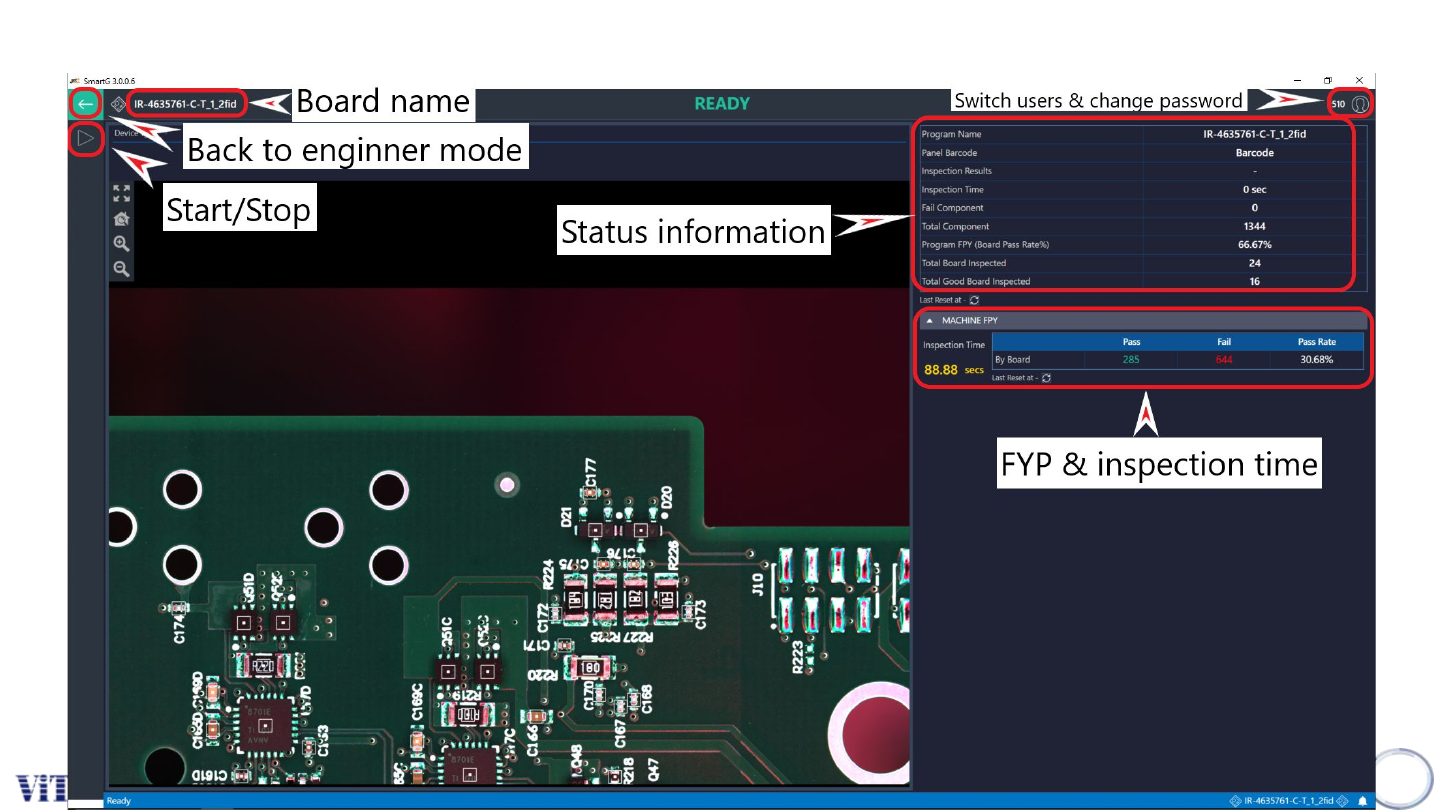Screen dimensions: 1440x810
Task: Click the fit-to-screen expand arrows icon
Action: (121, 193)
